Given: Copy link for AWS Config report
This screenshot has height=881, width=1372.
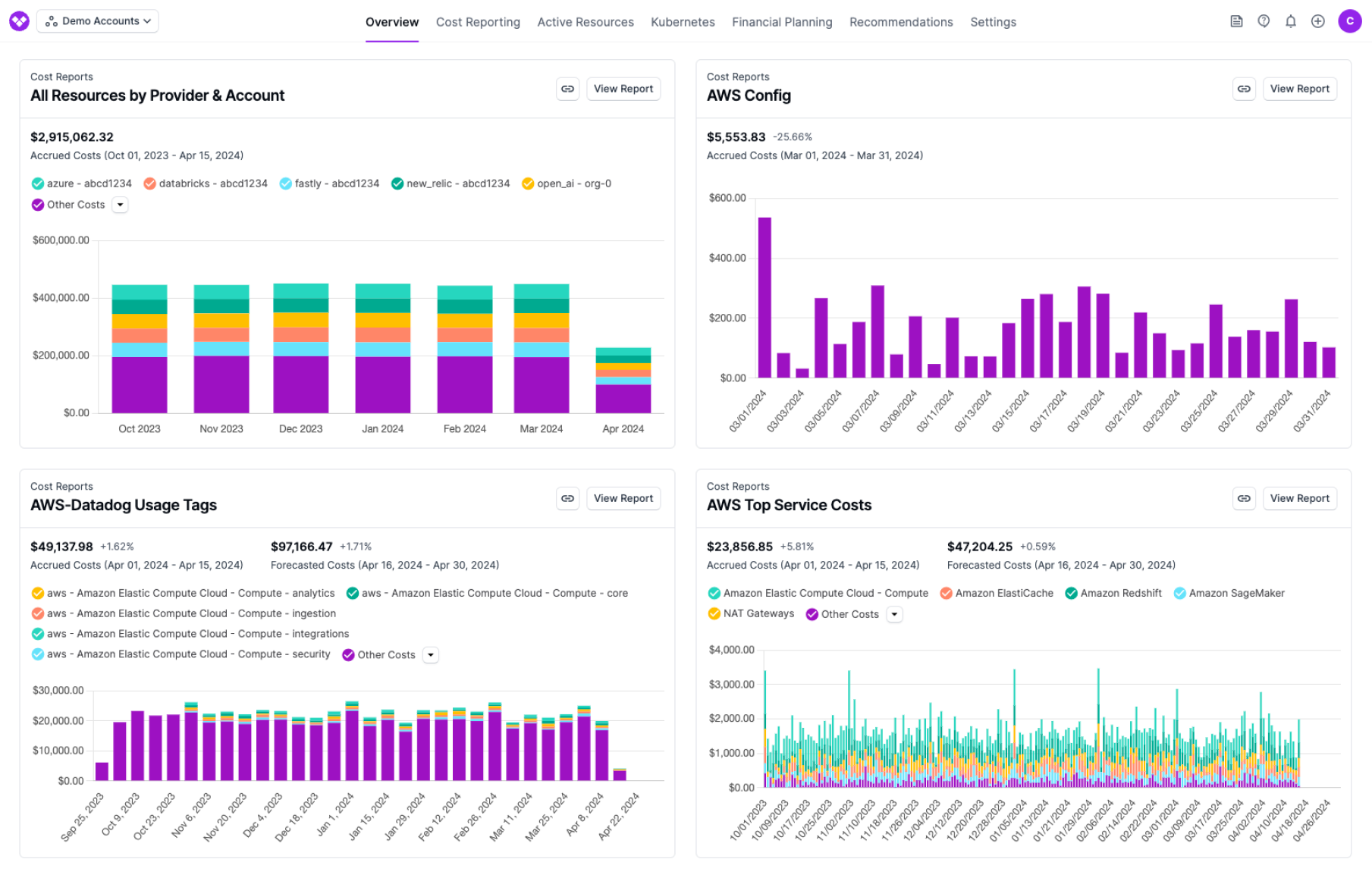Looking at the screenshot, I should tap(1244, 89).
